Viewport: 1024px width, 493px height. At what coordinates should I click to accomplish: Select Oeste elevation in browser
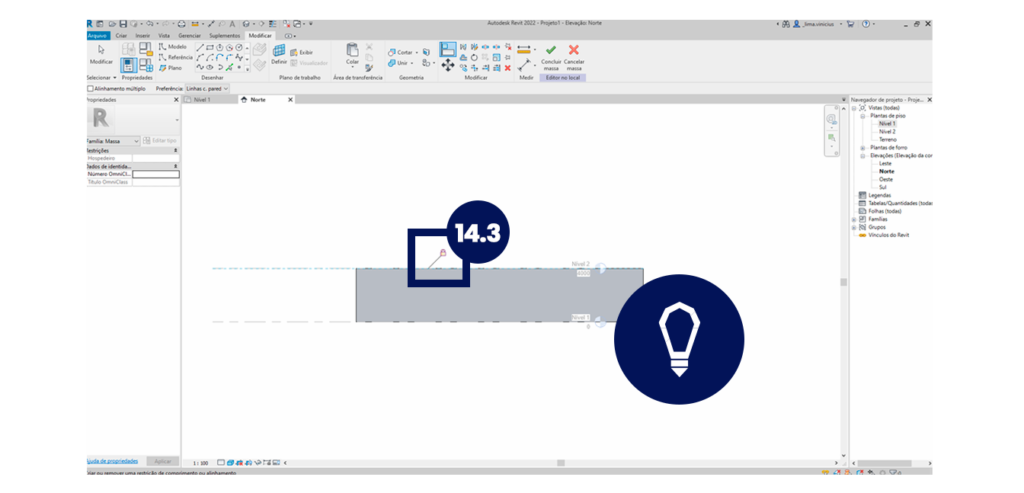[x=886, y=179]
